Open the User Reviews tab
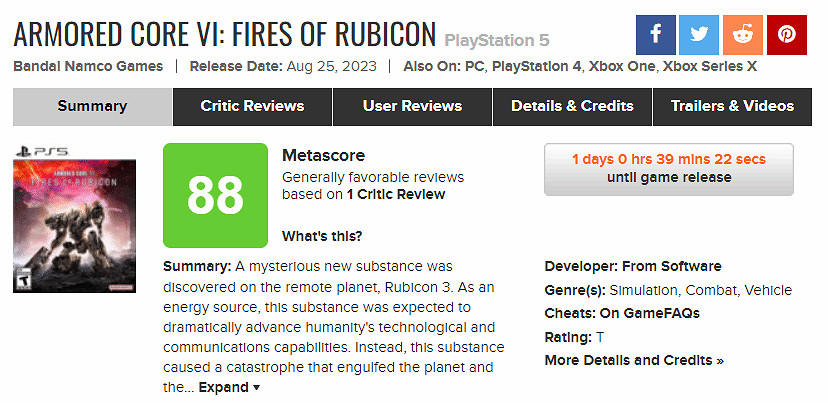The image size is (828, 403). [412, 106]
